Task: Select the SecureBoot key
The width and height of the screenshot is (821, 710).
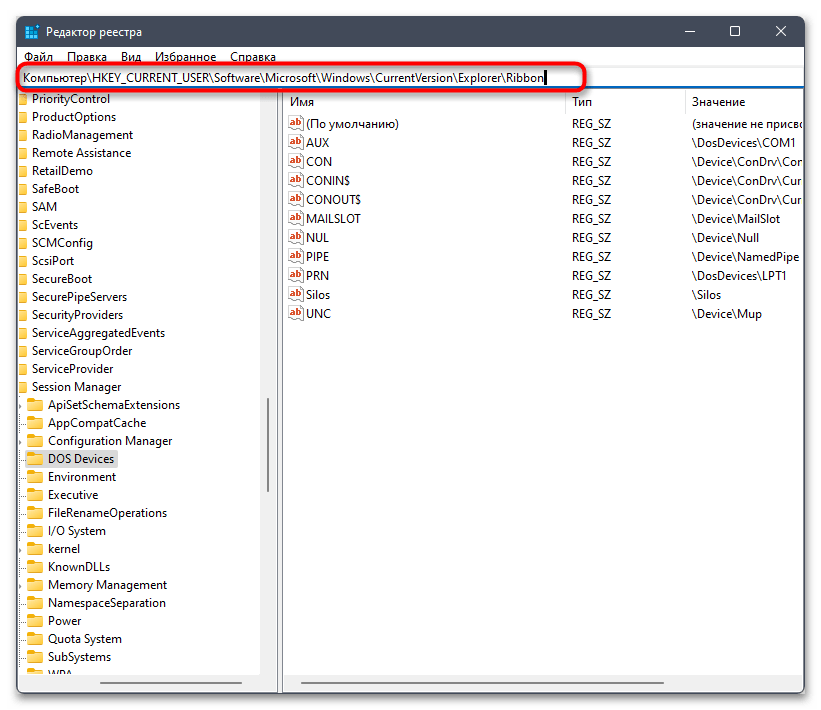Action: pos(62,279)
